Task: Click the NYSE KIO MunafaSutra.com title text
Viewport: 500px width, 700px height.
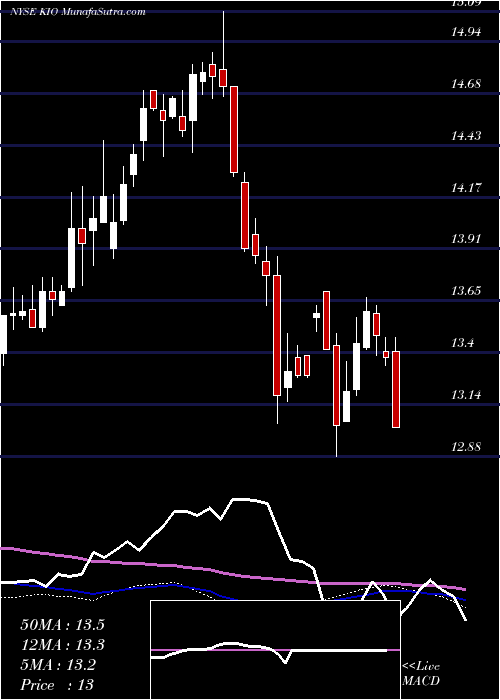Action: point(78,12)
